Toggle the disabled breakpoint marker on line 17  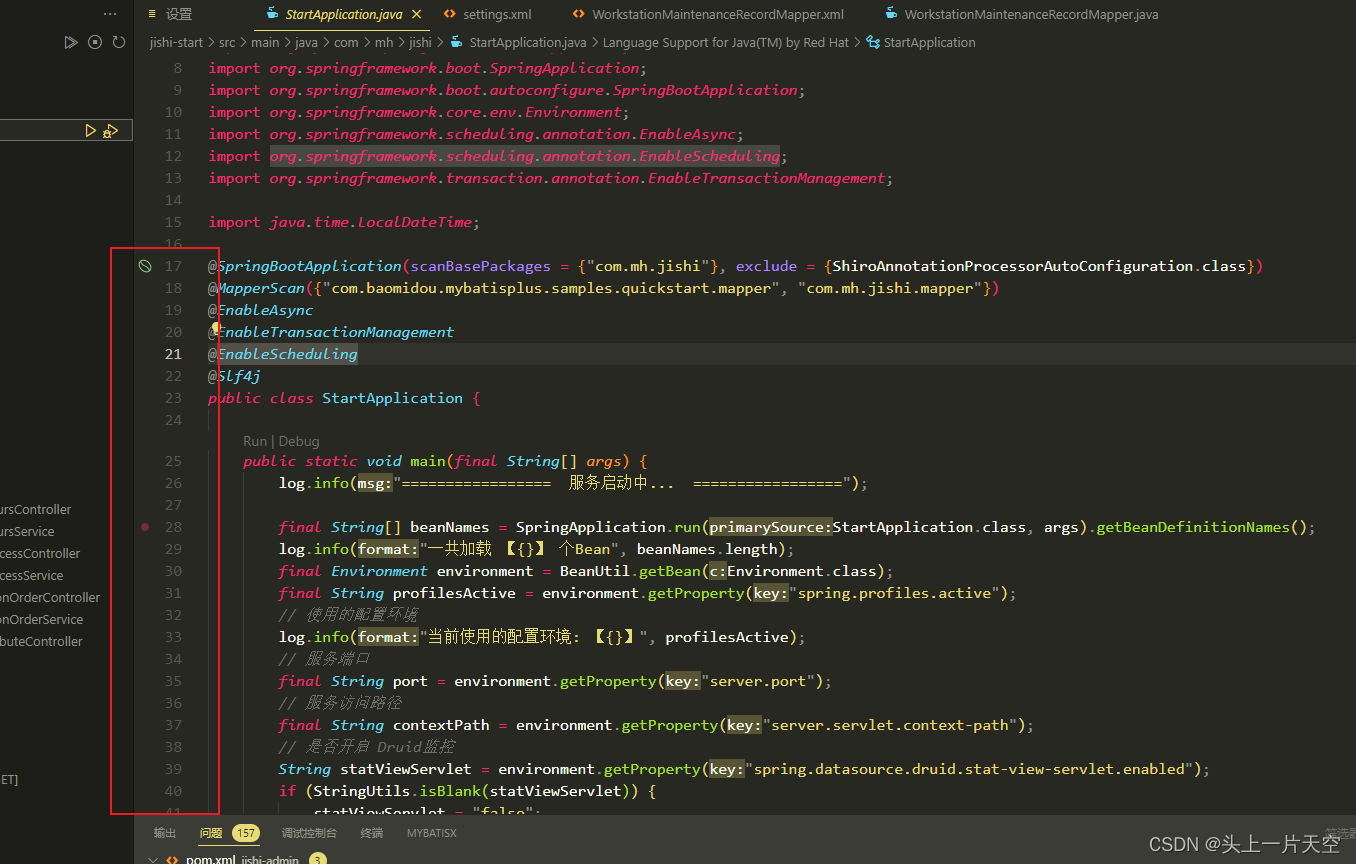[x=144, y=266]
